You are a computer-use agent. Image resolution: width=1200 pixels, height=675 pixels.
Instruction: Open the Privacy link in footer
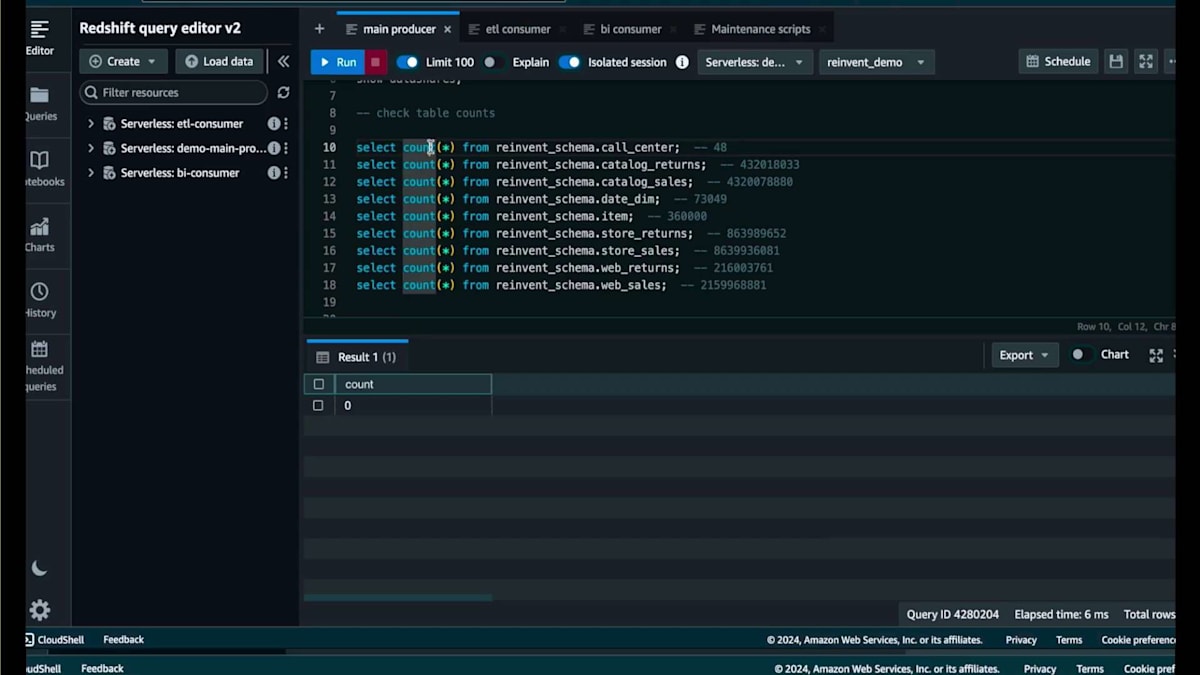(1021, 640)
